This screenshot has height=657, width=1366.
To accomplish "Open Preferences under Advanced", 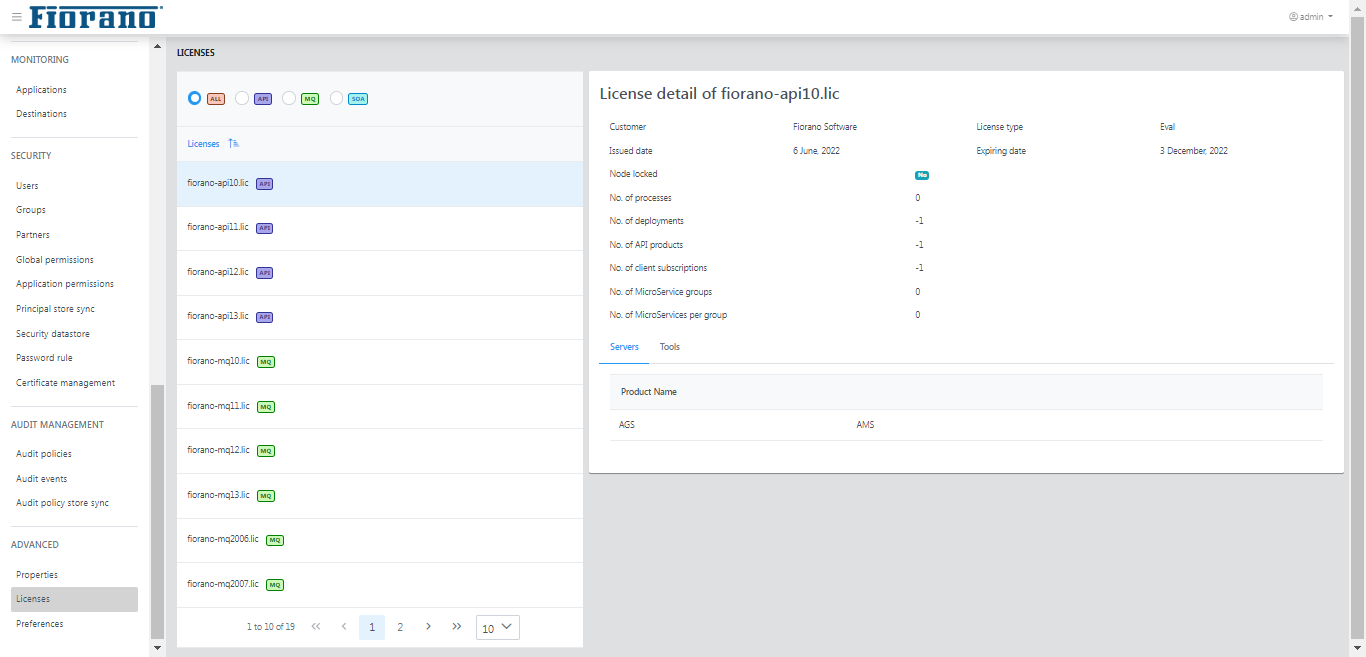I will 40,624.
